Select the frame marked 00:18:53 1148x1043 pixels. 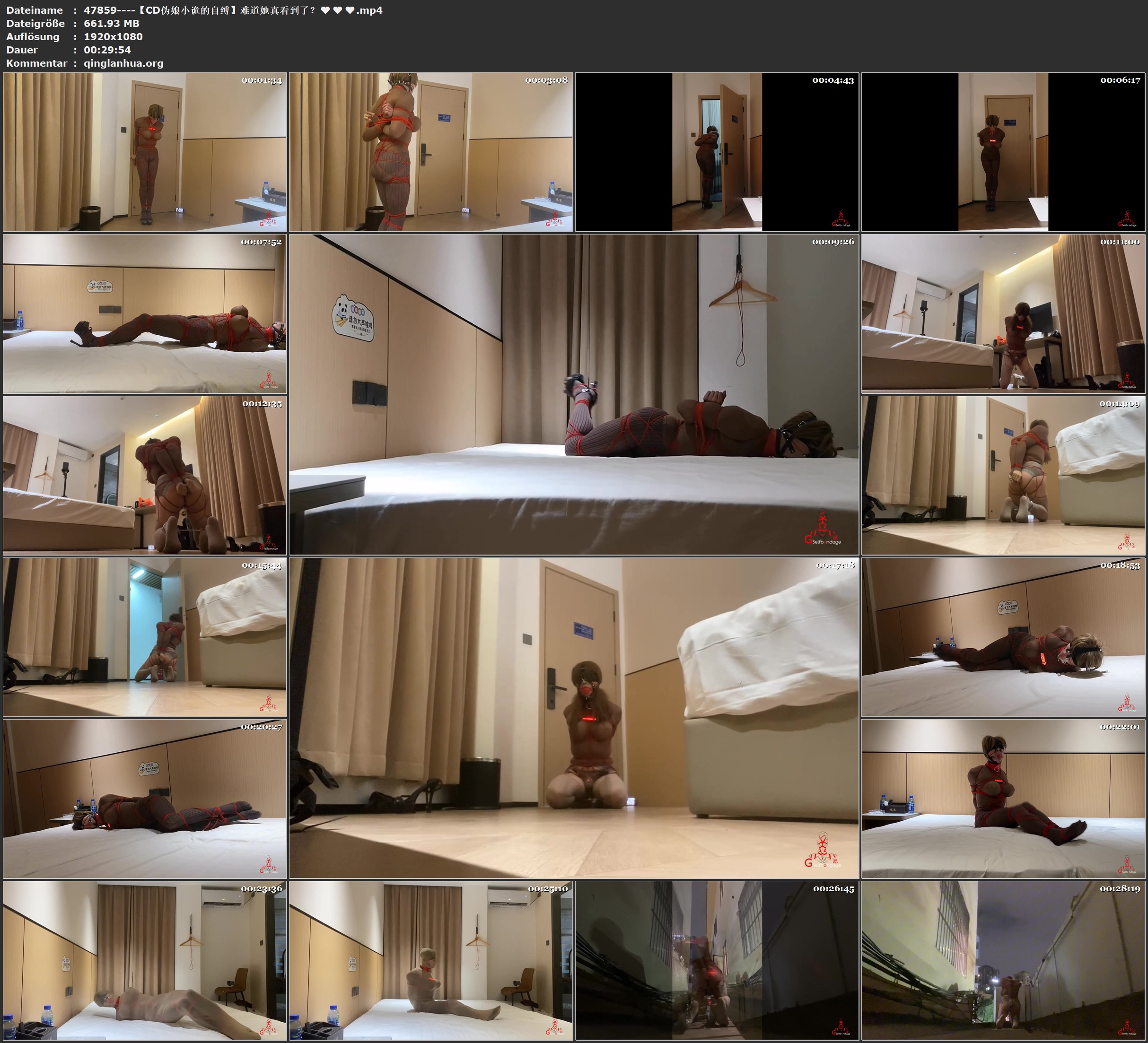[x=1003, y=637]
